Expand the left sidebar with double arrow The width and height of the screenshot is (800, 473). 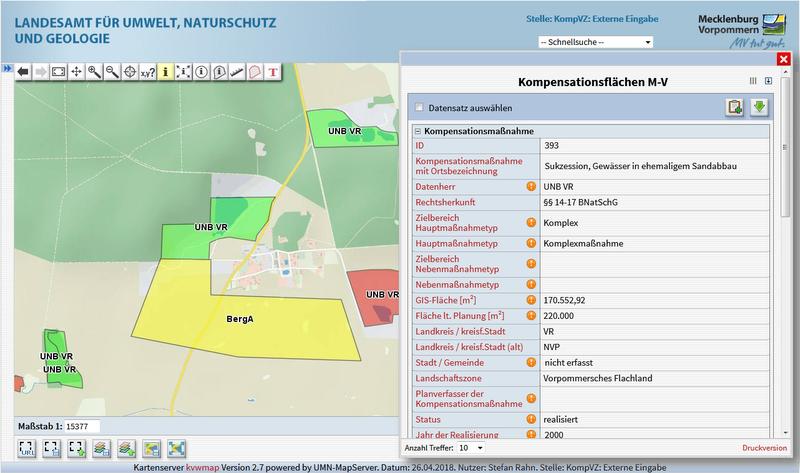click(6, 68)
